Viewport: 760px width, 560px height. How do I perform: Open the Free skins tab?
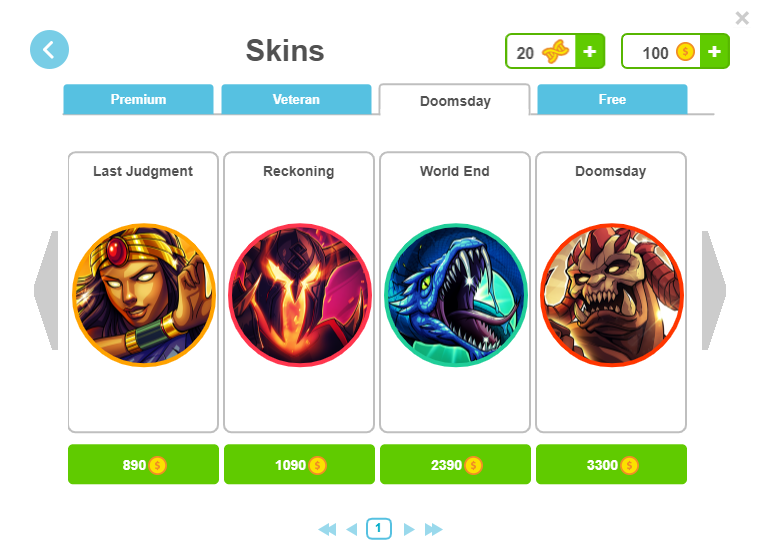[x=612, y=99]
